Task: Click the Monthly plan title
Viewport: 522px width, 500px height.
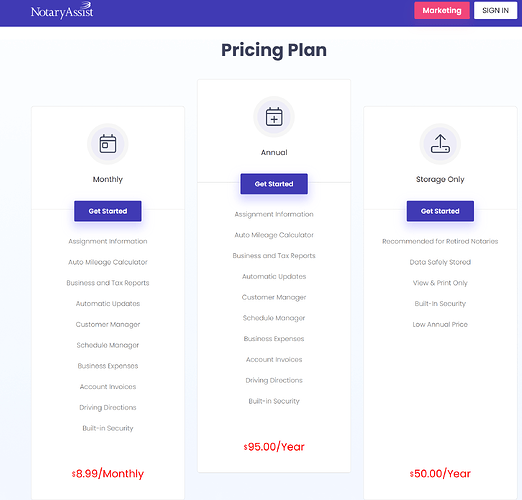Action: coord(108,179)
